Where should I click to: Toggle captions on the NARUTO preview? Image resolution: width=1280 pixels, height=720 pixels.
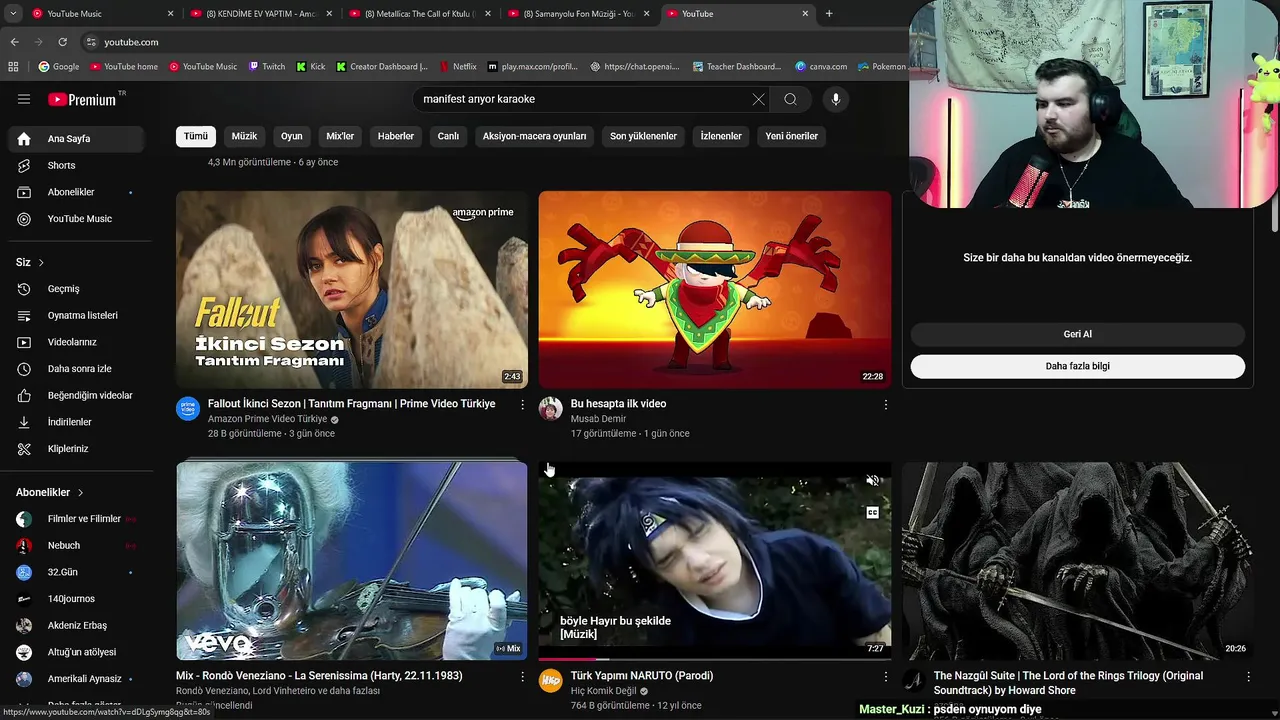[872, 512]
